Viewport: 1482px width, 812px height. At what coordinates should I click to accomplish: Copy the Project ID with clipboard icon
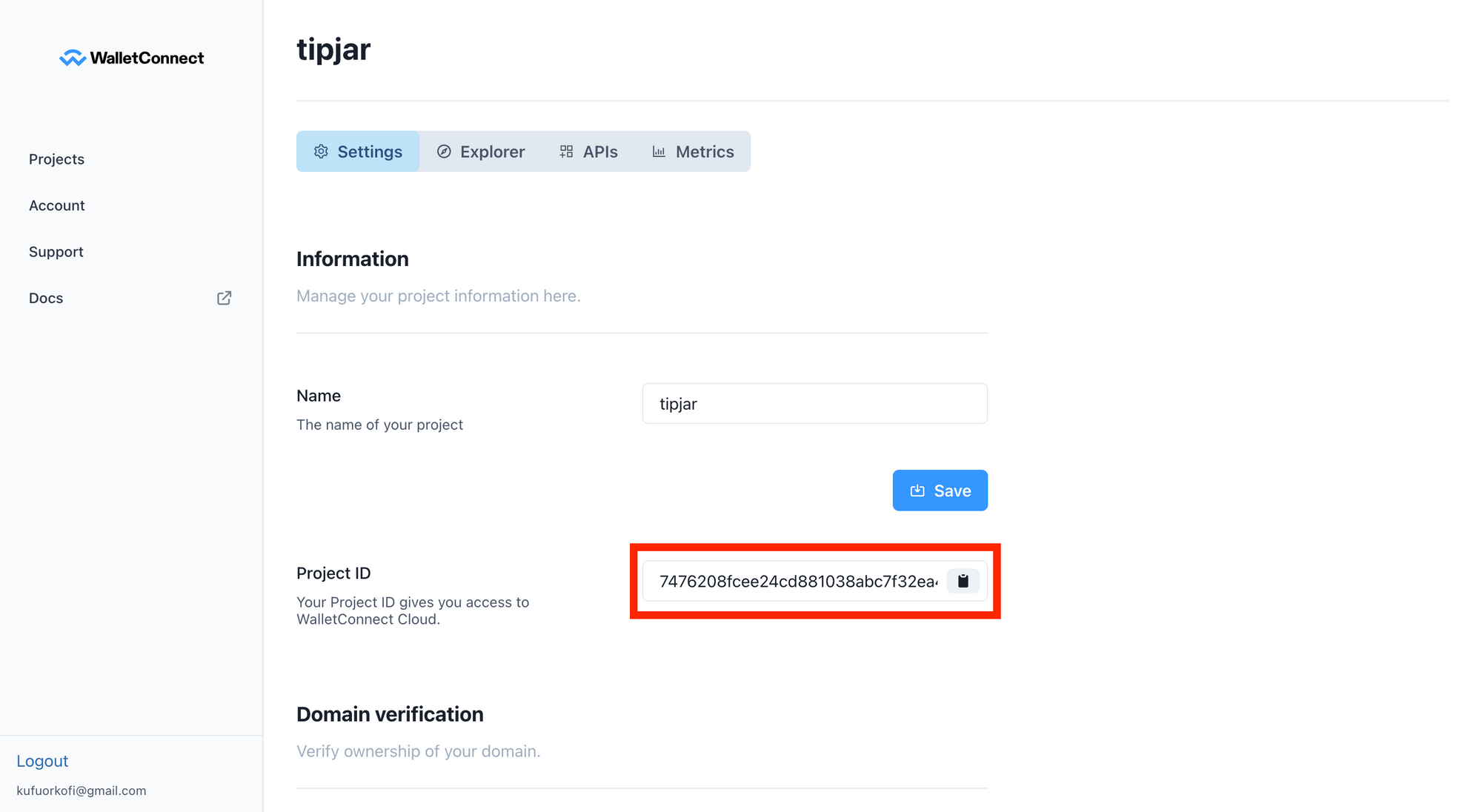coord(963,581)
